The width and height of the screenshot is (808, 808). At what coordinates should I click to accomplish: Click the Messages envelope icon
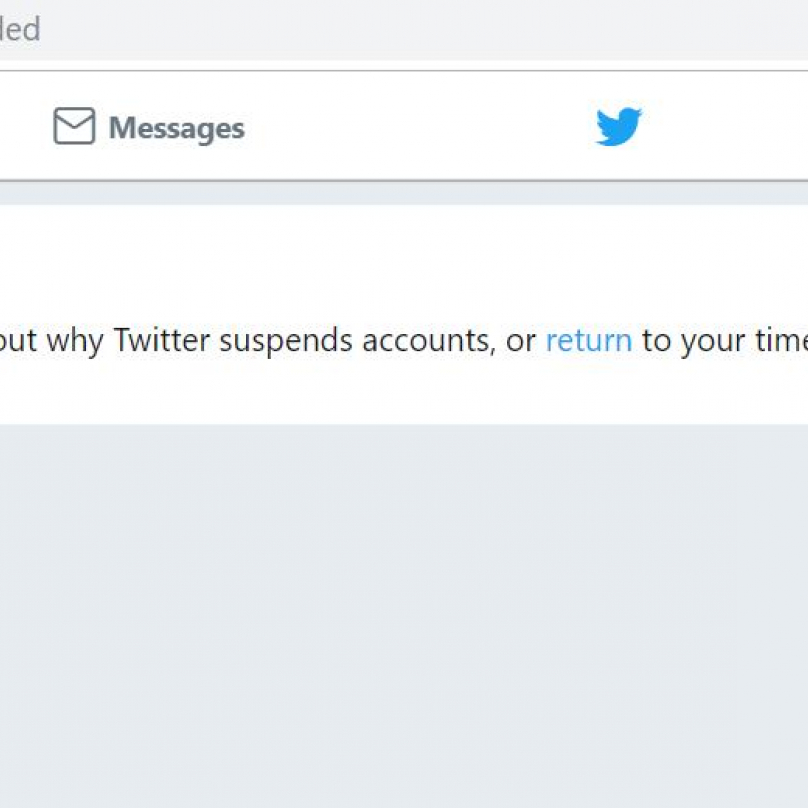[x=74, y=127]
